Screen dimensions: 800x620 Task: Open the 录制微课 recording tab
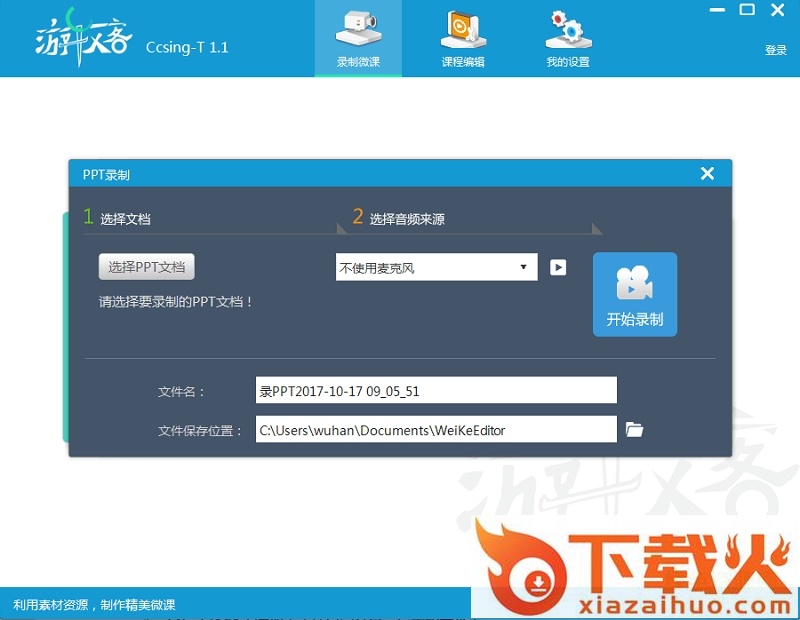click(x=358, y=40)
